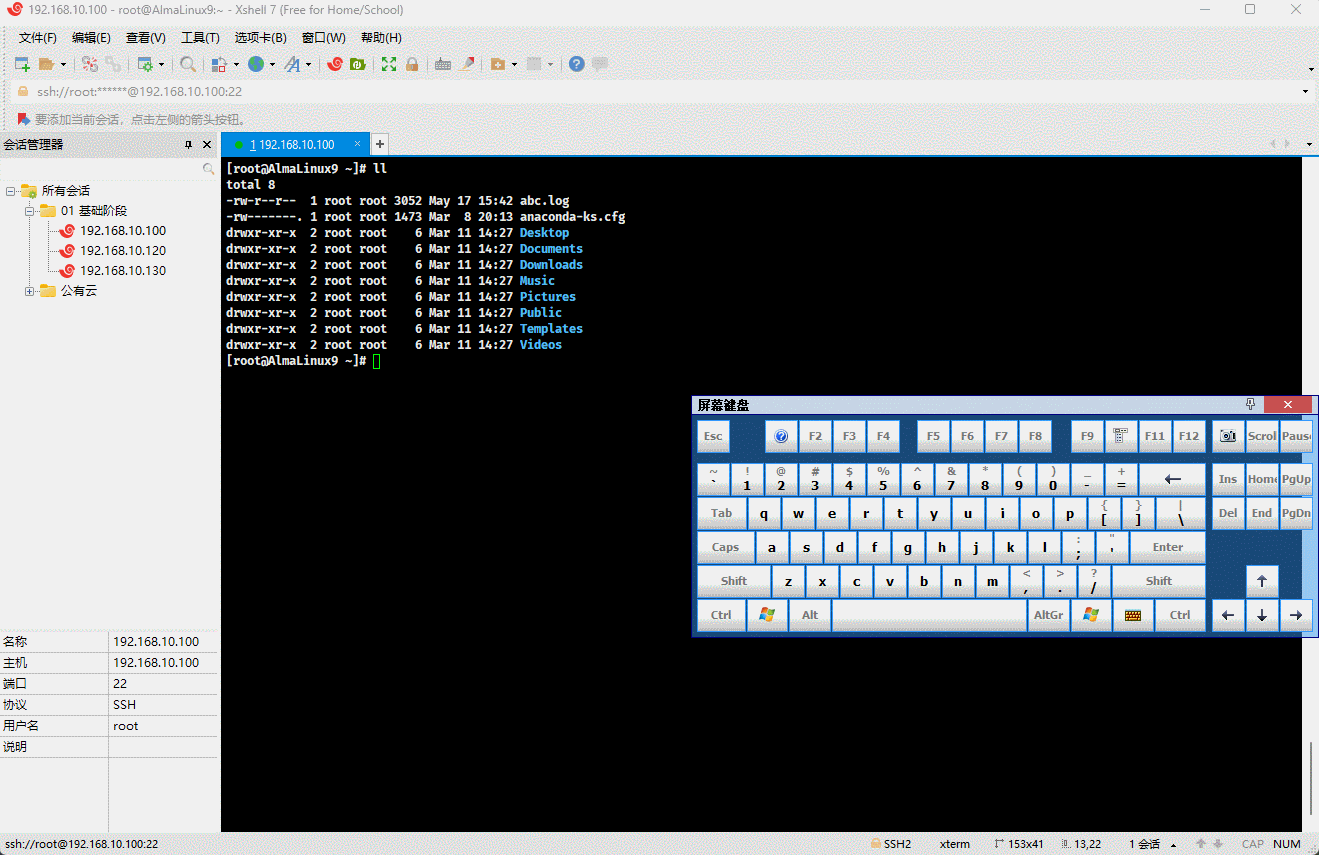Select session 192.168.10.120 in the tree
The width and height of the screenshot is (1319, 855).
tap(122, 251)
